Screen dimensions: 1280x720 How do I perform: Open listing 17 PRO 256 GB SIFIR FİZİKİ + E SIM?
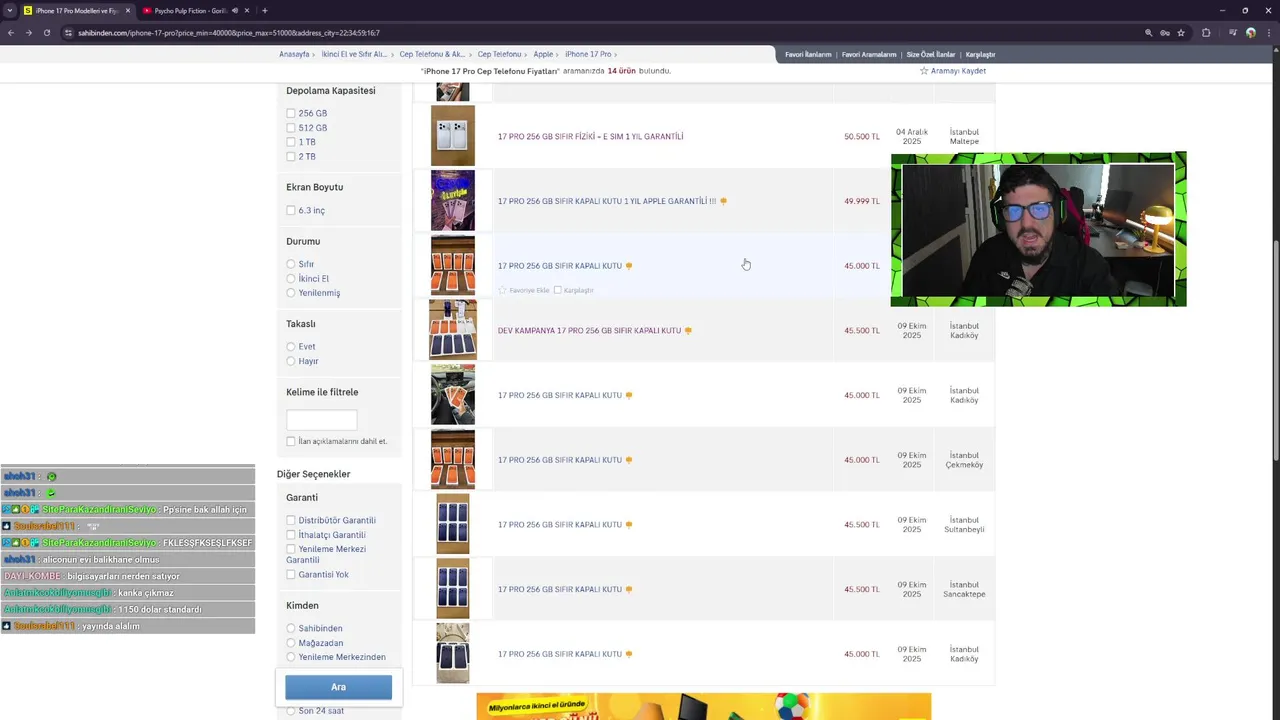point(590,137)
